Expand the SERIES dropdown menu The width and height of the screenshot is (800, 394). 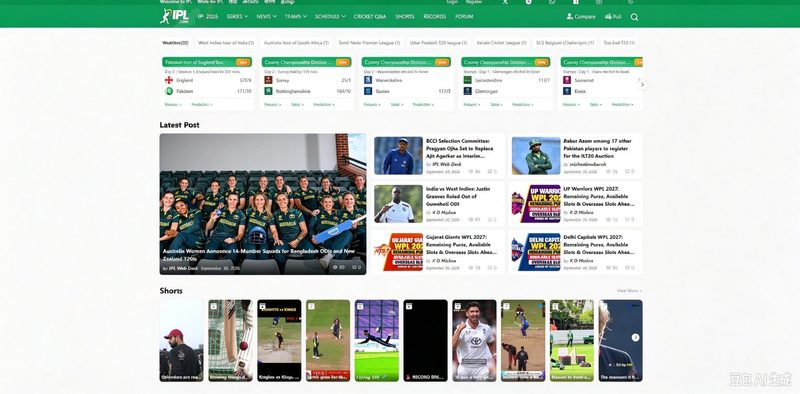237,16
